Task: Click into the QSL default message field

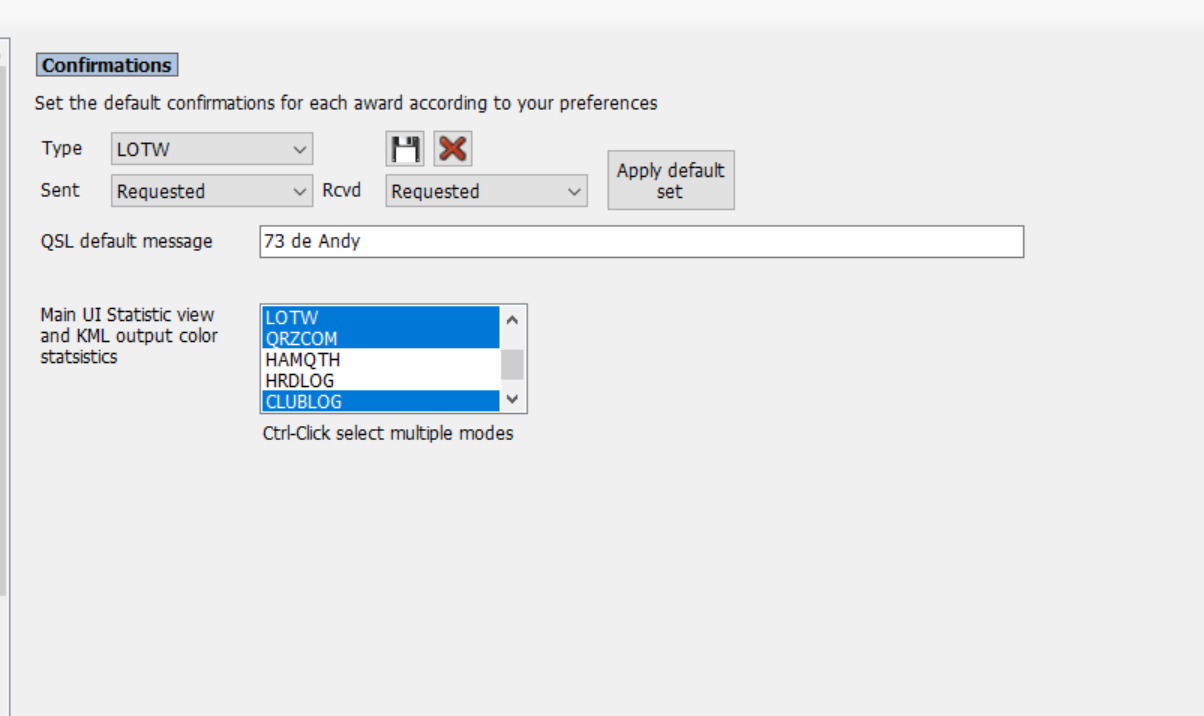Action: 641,241
